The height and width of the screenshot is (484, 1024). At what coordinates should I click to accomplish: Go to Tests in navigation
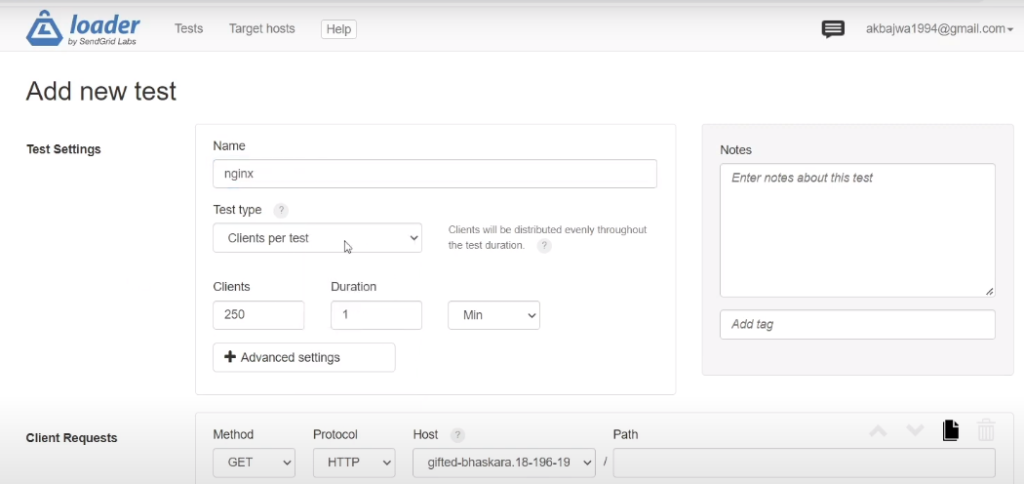pos(188,29)
